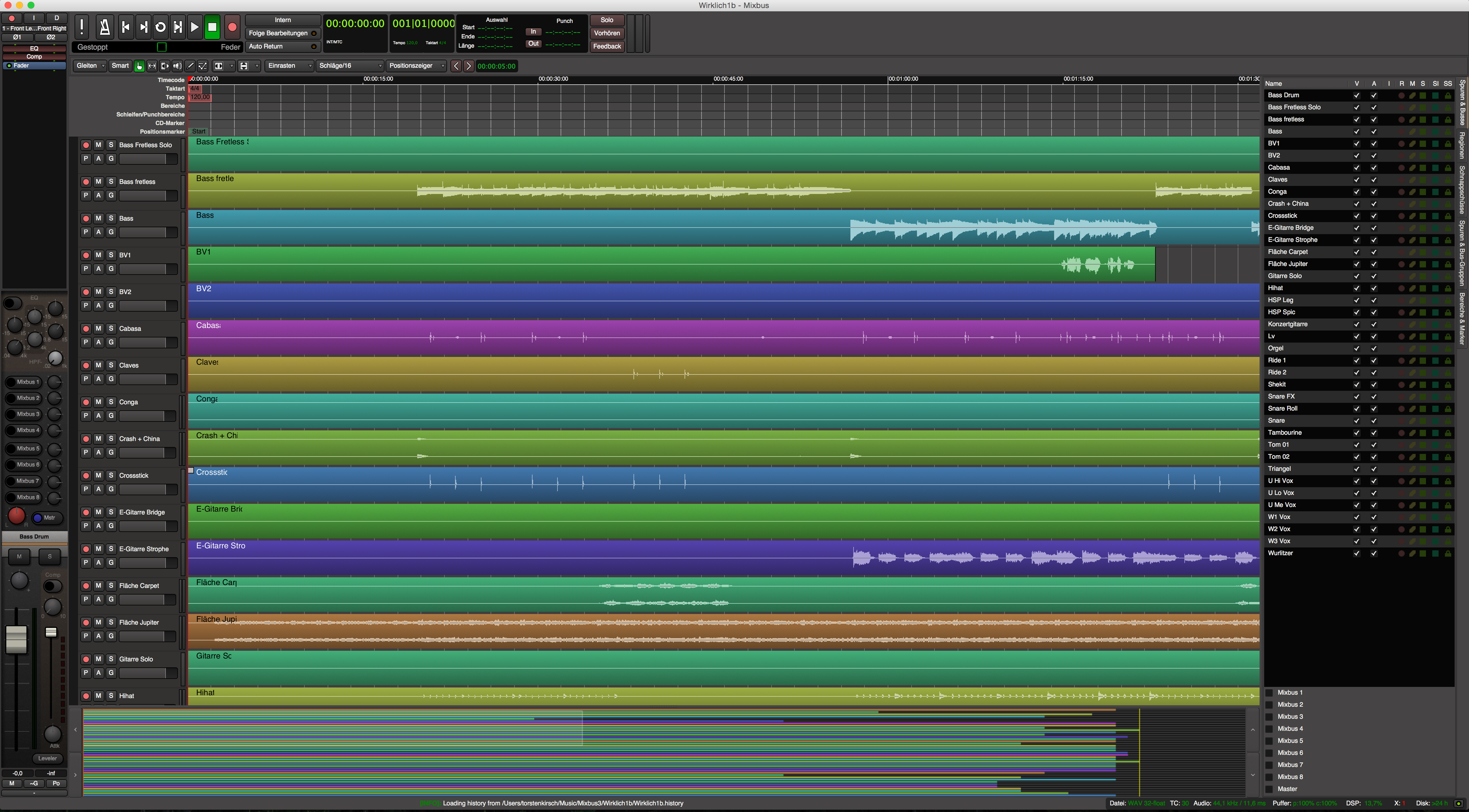The height and width of the screenshot is (812, 1469).
Task: Enable loop playback in transport
Action: coord(160,27)
